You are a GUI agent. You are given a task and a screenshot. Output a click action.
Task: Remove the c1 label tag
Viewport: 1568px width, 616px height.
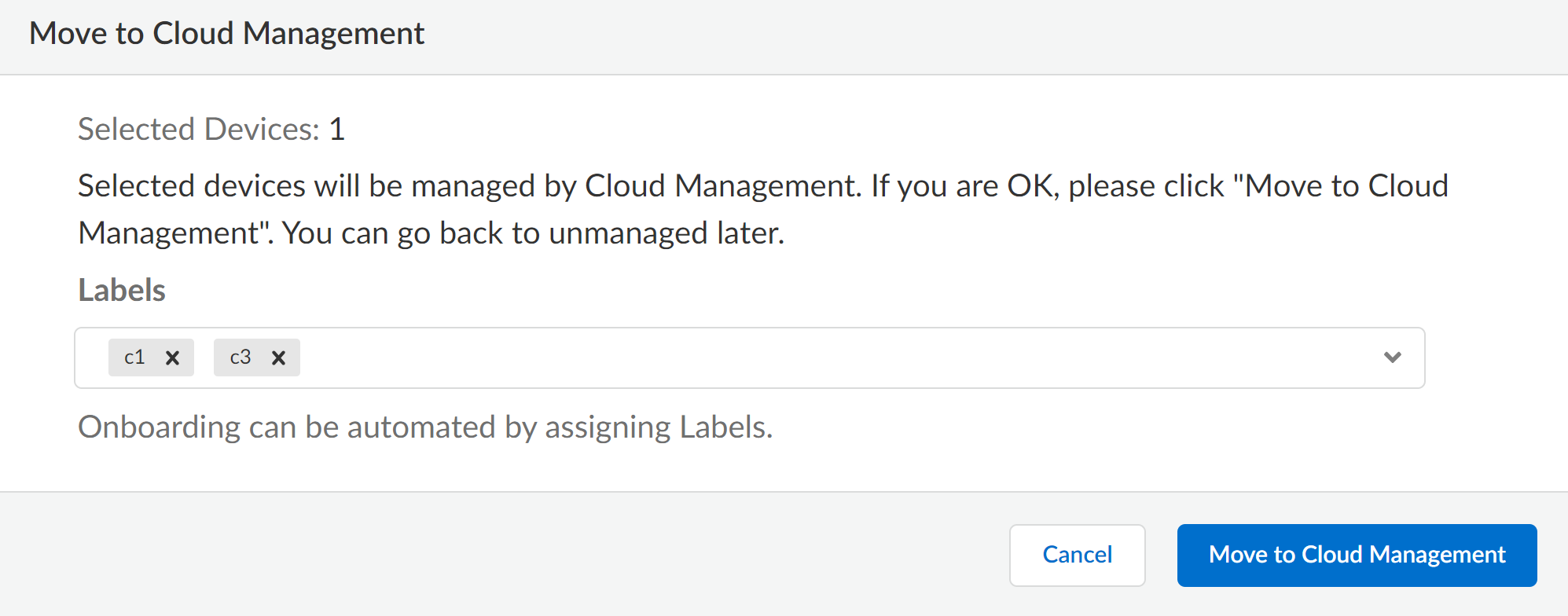[x=172, y=358]
